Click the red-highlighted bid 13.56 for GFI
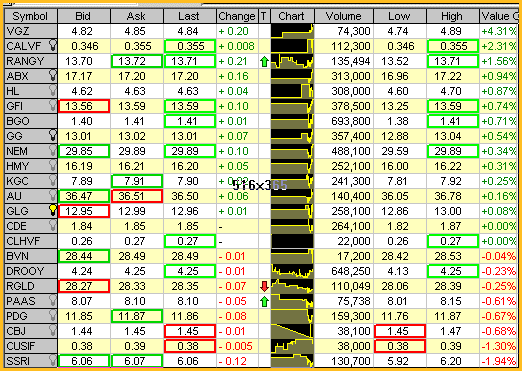 [84, 106]
